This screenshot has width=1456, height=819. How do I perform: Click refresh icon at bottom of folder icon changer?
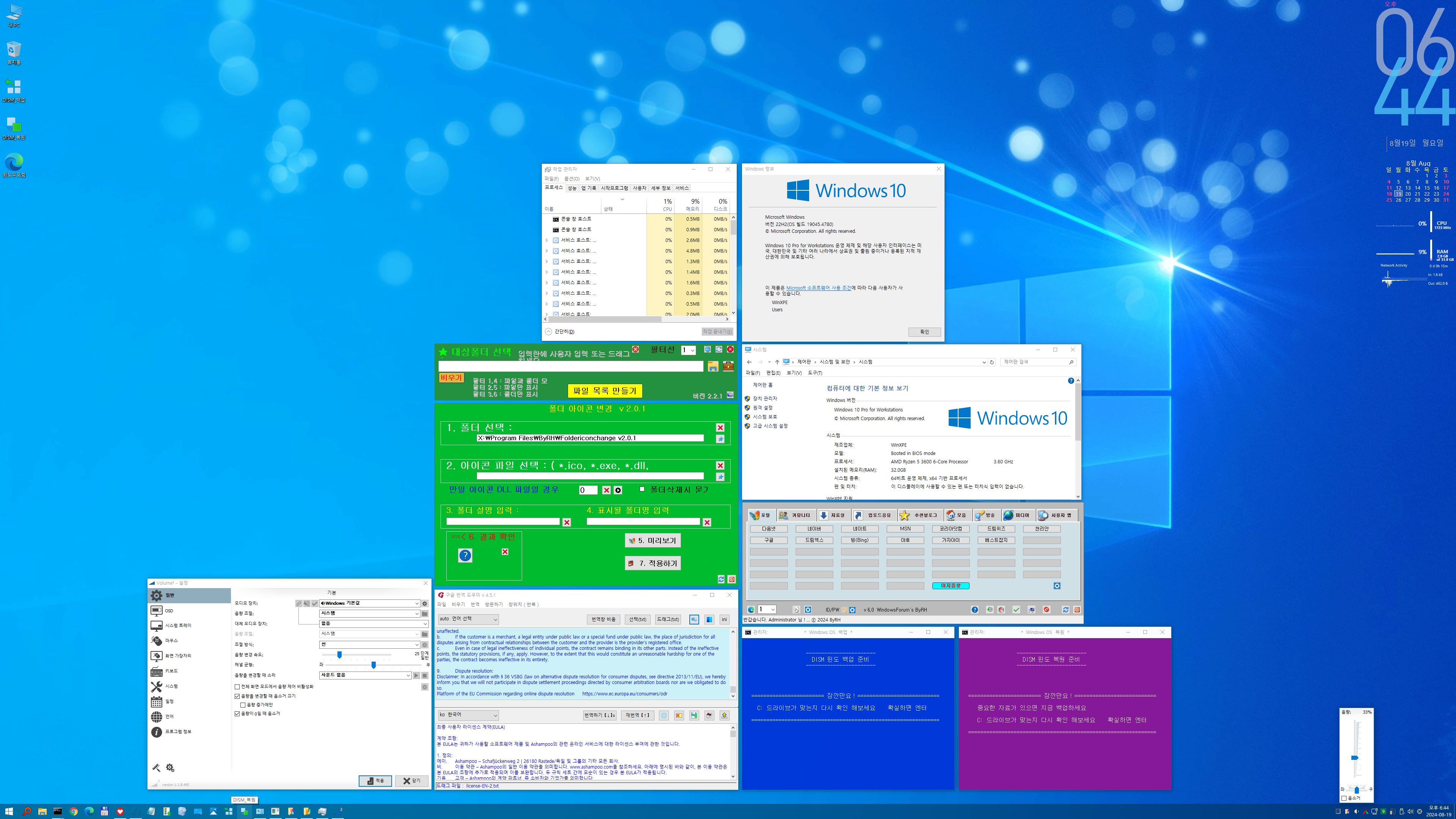click(721, 579)
